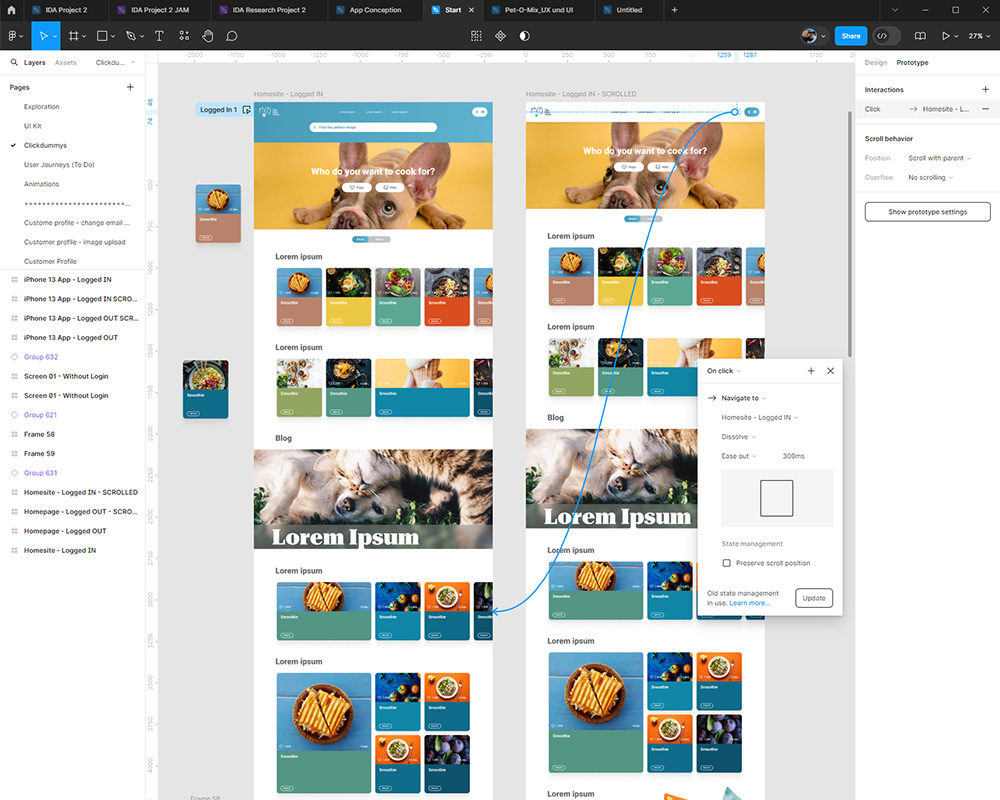Select the Hand tool

[208, 36]
